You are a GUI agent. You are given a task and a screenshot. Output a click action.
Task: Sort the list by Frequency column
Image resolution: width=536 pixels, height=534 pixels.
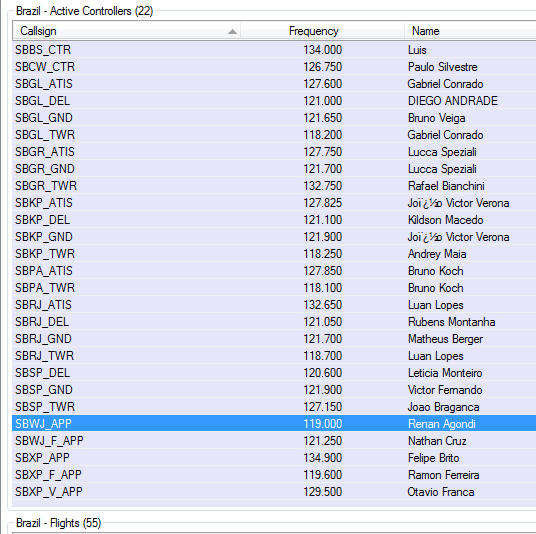[322, 31]
